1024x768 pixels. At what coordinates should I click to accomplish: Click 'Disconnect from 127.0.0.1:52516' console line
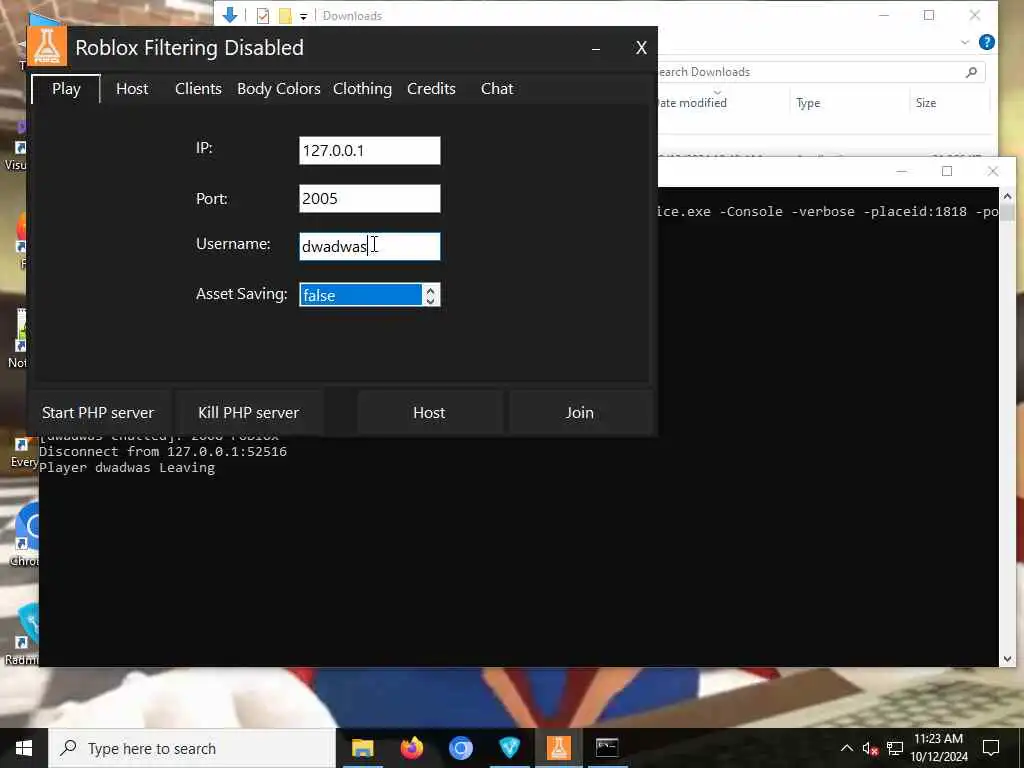pyautogui.click(x=163, y=451)
